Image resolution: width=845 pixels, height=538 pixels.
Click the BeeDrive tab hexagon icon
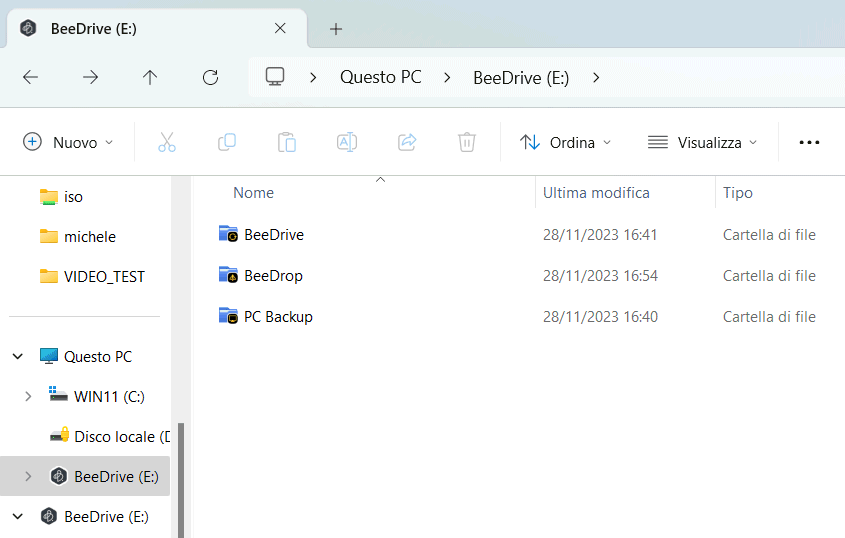[x=28, y=28]
